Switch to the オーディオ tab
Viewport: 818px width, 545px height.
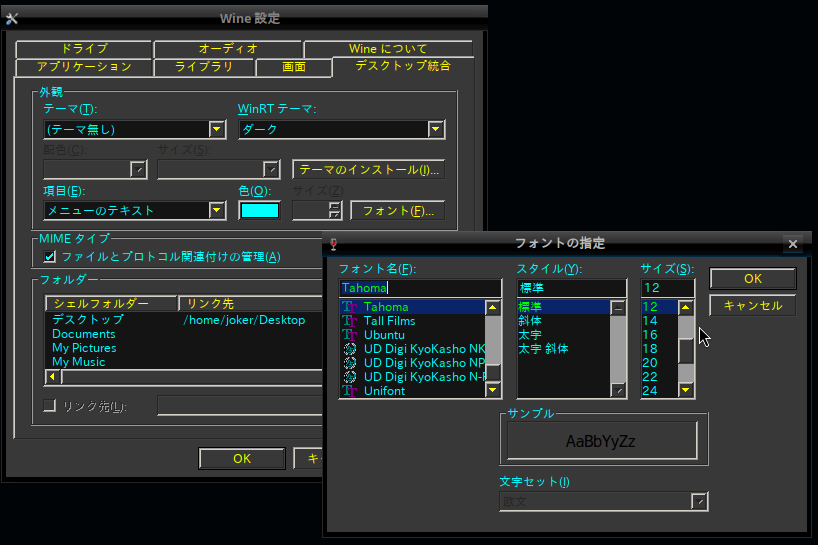point(228,49)
